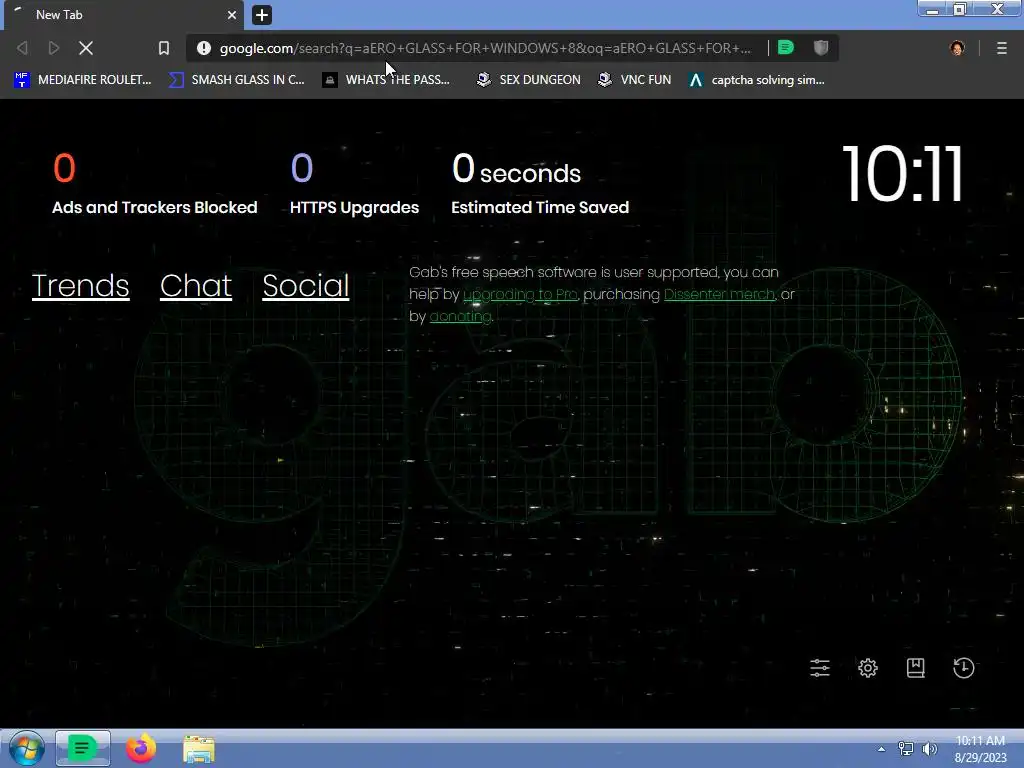Stop loading the page with the X button
The height and width of the screenshot is (768, 1024).
pos(86,48)
